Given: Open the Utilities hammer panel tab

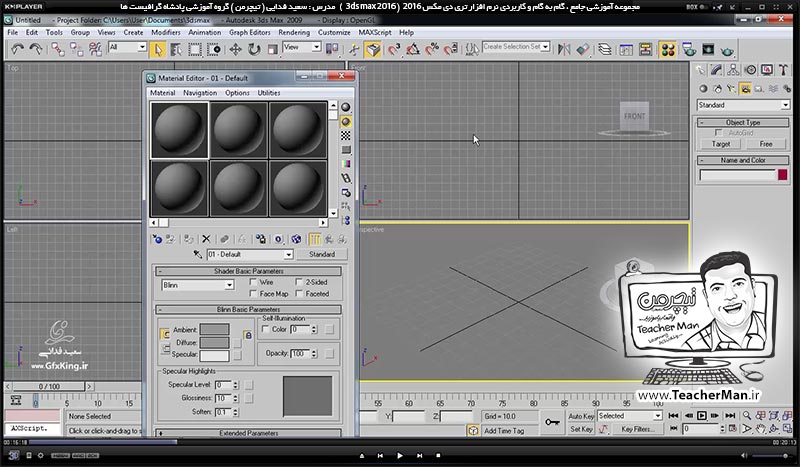Looking at the screenshot, I should [784, 70].
